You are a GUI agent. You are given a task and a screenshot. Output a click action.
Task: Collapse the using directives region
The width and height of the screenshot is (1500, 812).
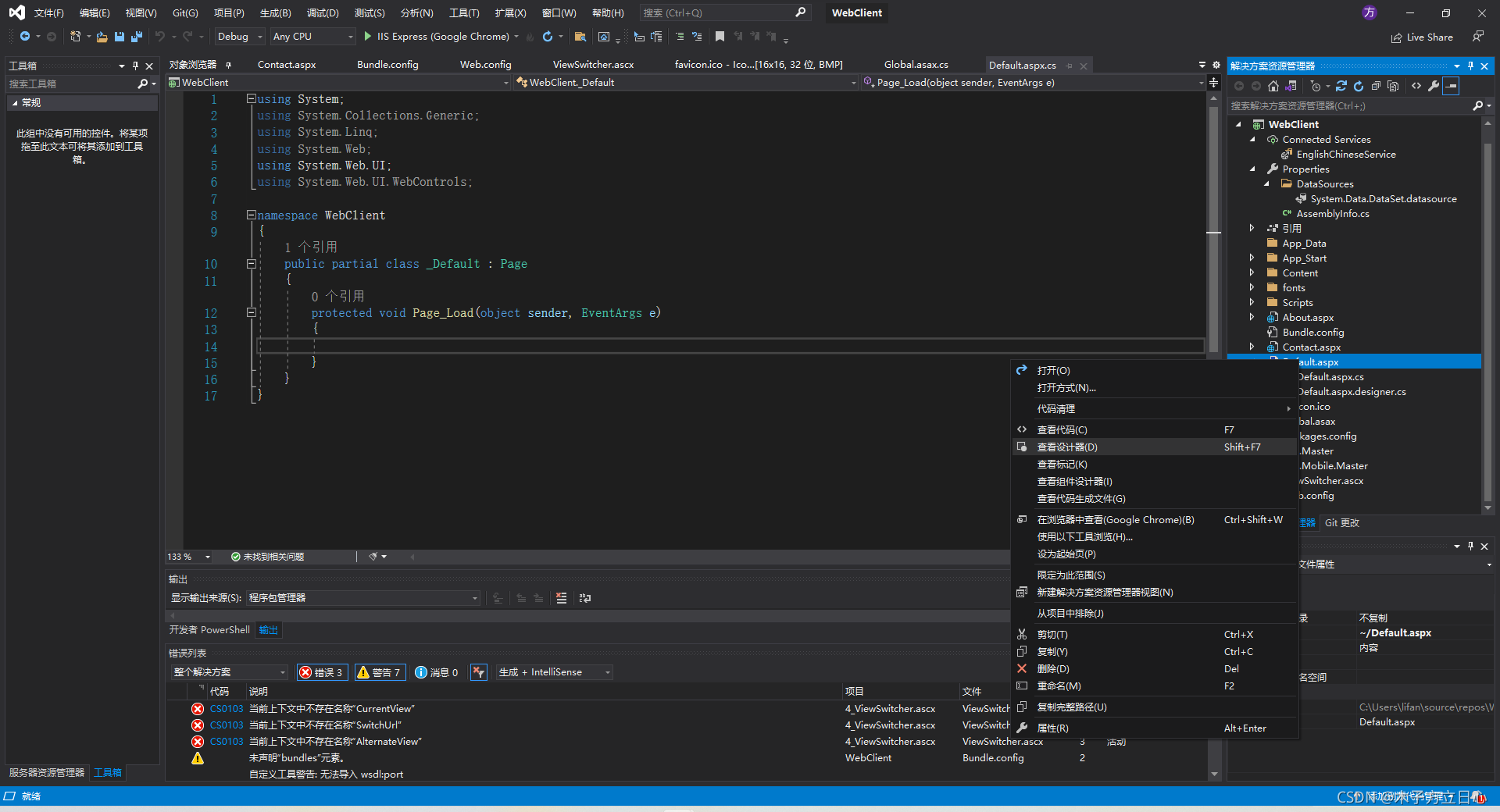tap(252, 99)
